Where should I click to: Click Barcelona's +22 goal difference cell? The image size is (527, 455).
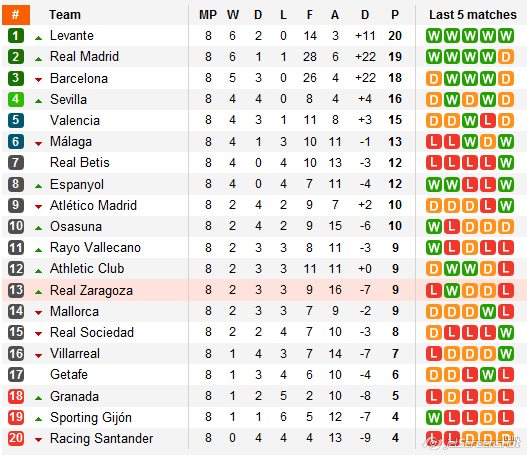click(x=365, y=78)
